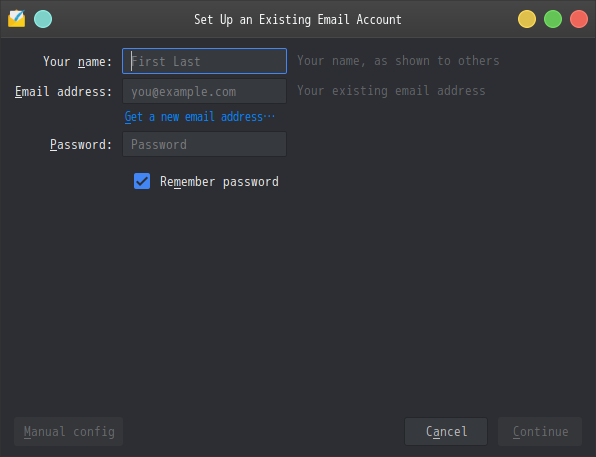
Task: Open the 'Get a new email address' link
Action: click(x=200, y=117)
